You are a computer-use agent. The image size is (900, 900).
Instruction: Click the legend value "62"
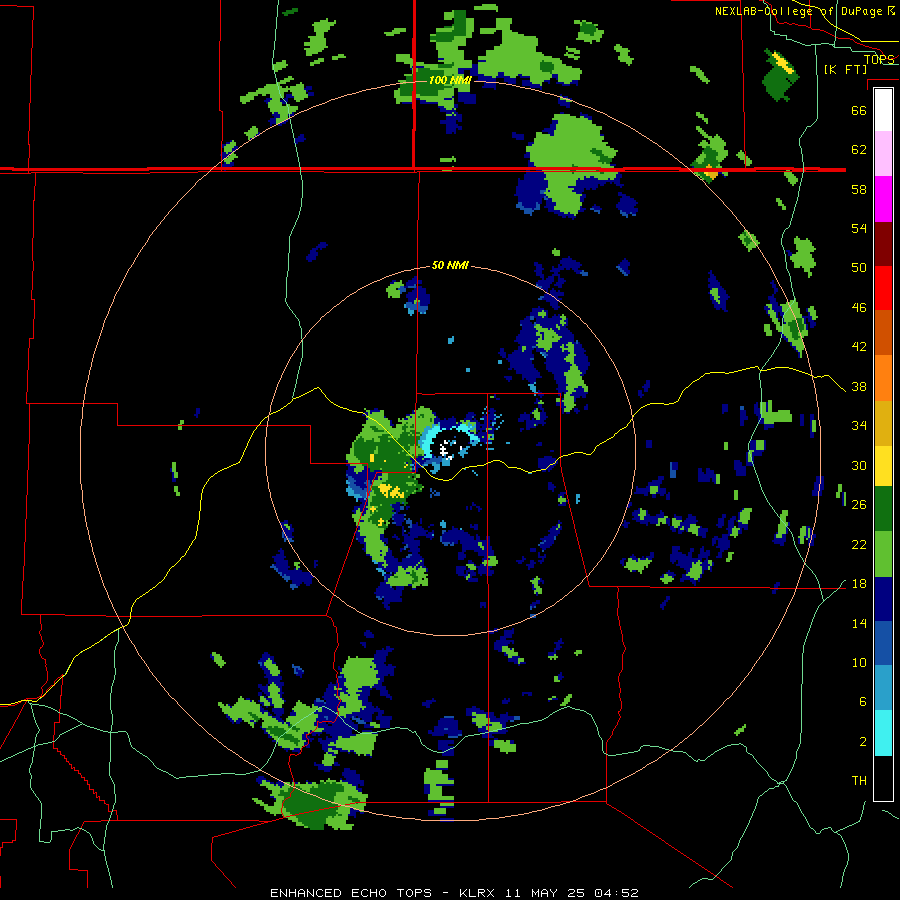point(859,150)
